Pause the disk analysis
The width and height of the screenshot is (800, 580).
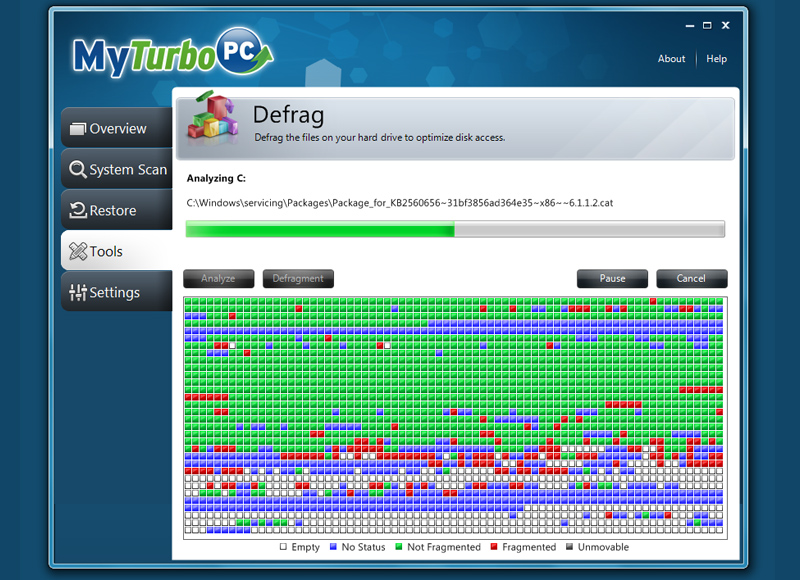(x=612, y=279)
